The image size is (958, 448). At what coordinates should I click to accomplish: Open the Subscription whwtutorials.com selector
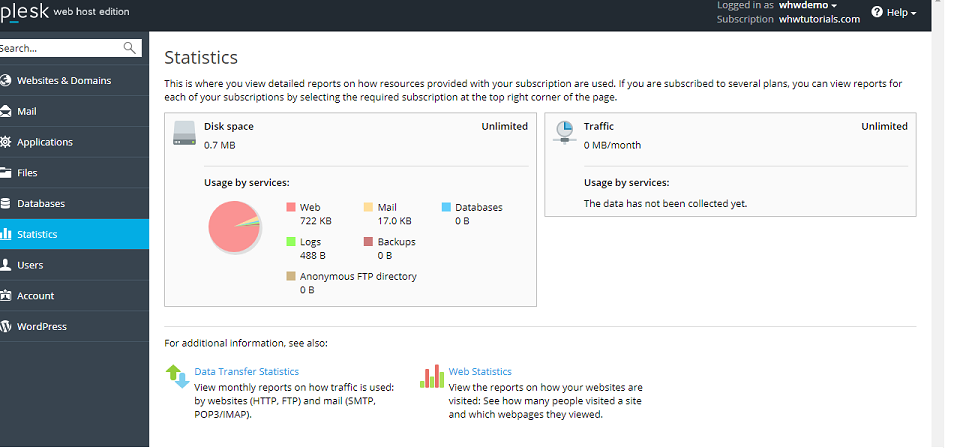(819, 19)
